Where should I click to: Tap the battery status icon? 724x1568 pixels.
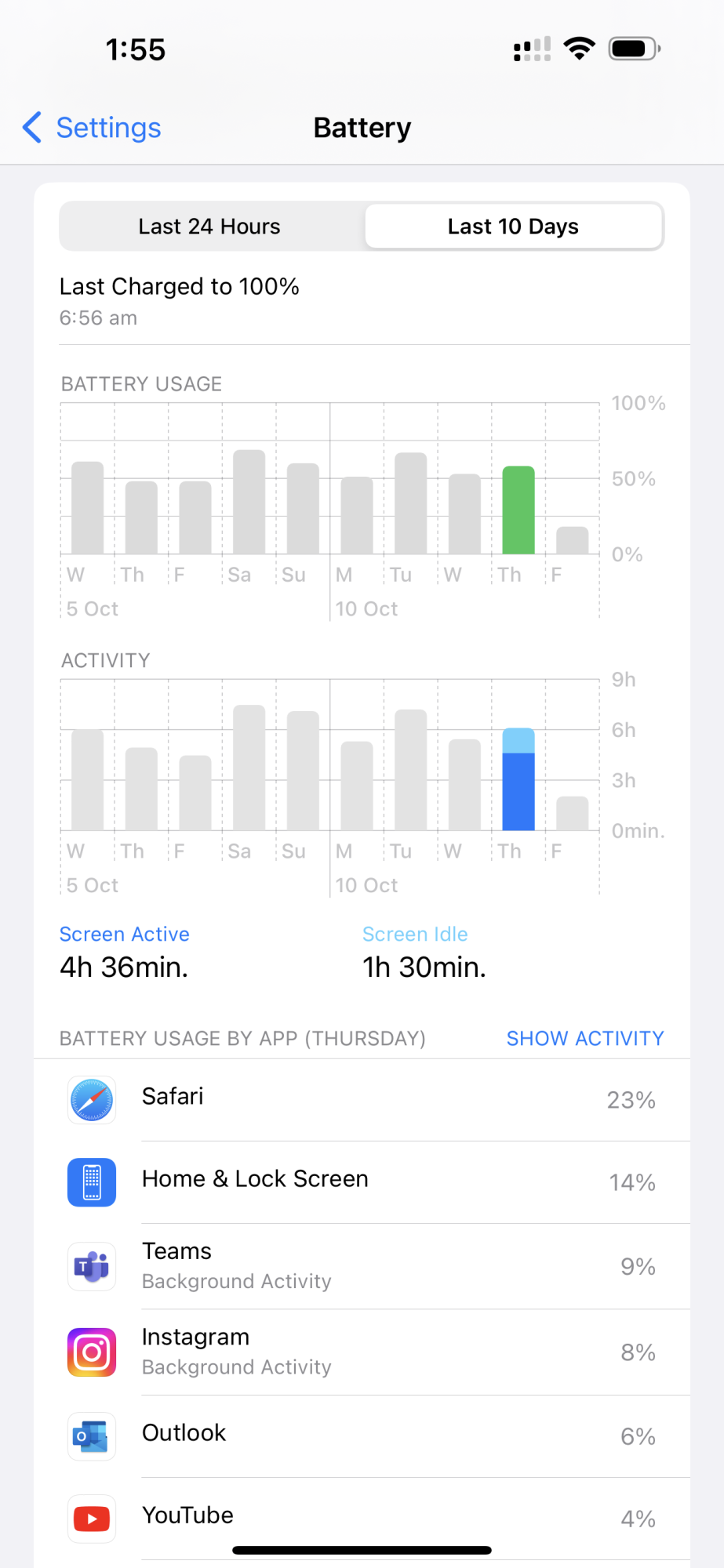pos(635,49)
